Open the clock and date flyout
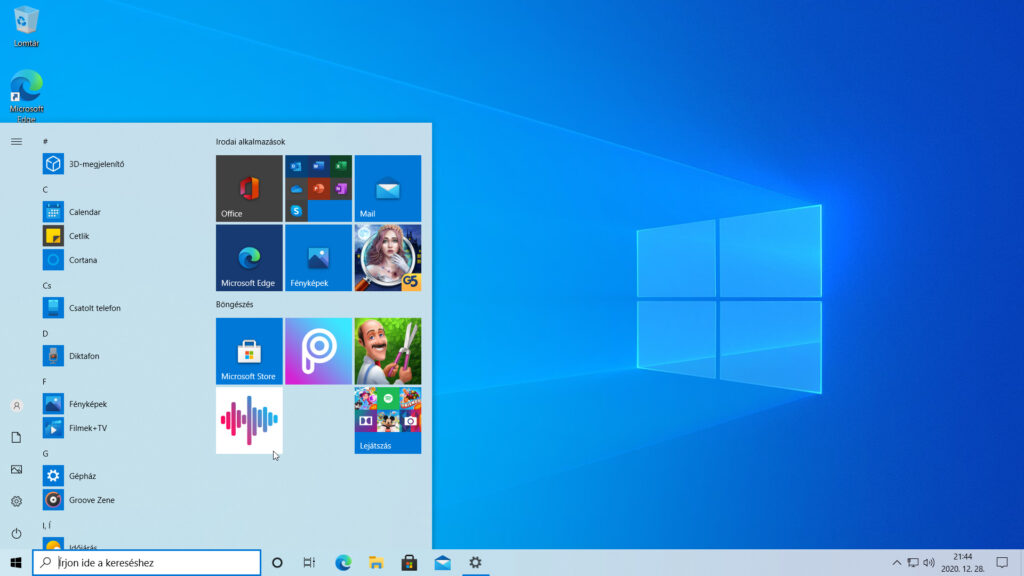 963,562
